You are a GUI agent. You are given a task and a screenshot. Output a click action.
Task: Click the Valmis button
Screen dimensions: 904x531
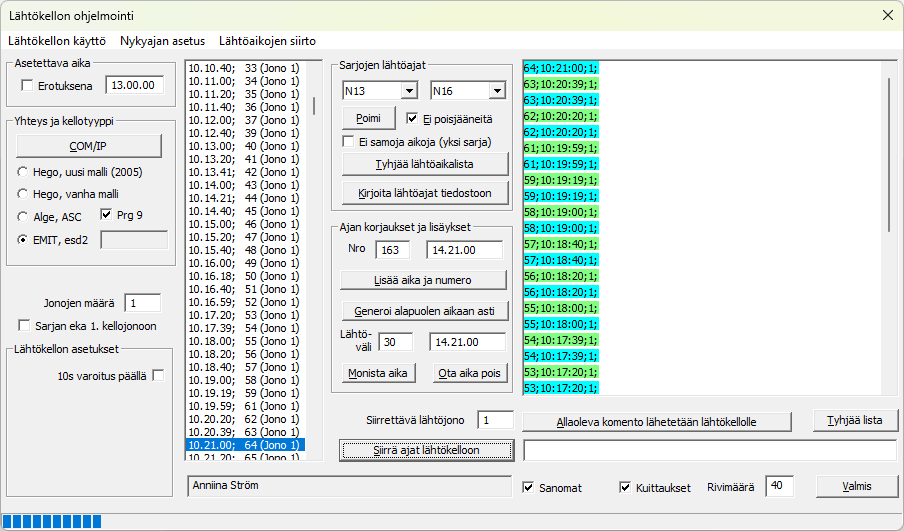point(855,486)
